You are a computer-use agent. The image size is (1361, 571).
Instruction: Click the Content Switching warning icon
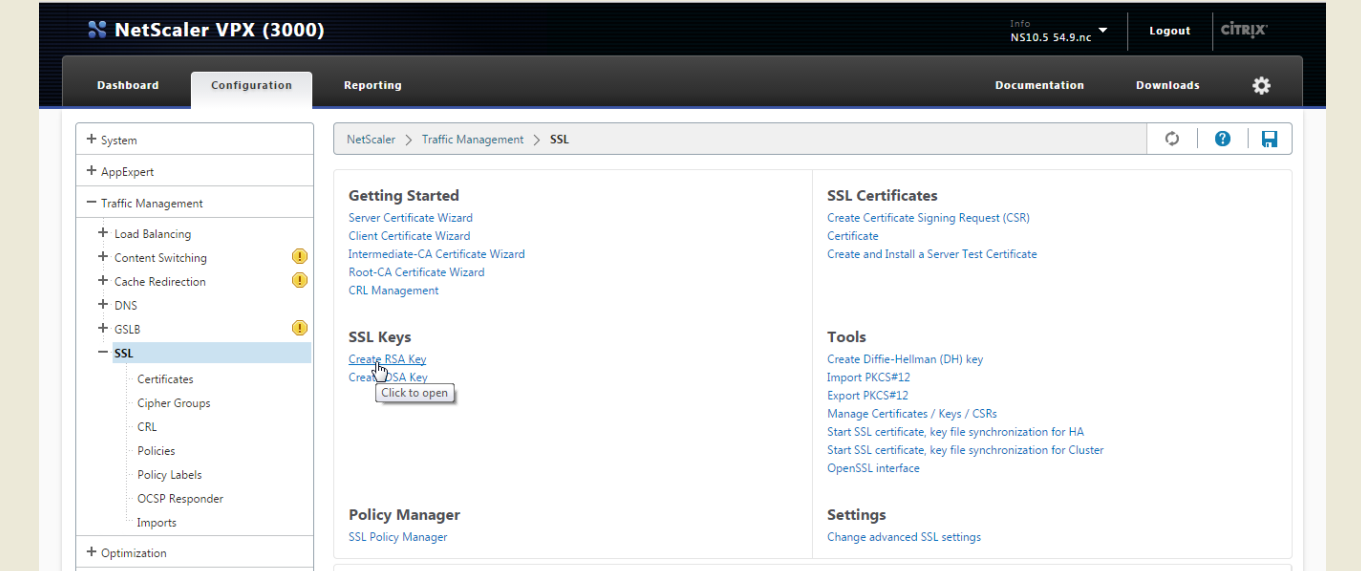tap(299, 257)
